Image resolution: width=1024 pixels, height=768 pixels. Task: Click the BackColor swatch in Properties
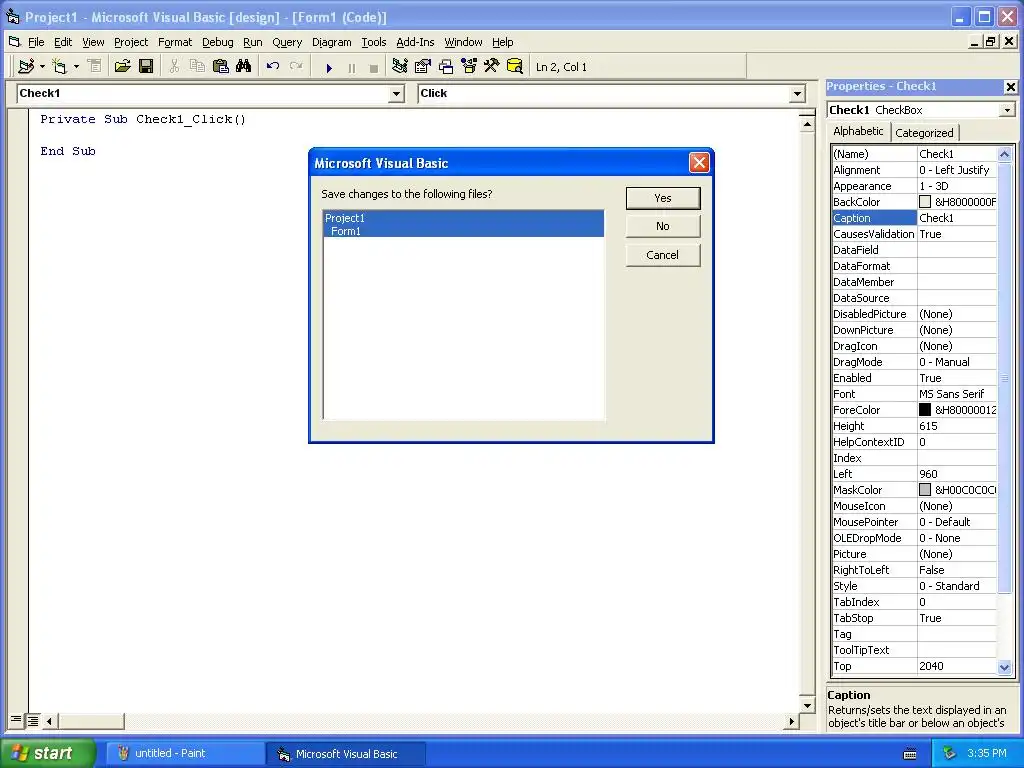click(925, 202)
